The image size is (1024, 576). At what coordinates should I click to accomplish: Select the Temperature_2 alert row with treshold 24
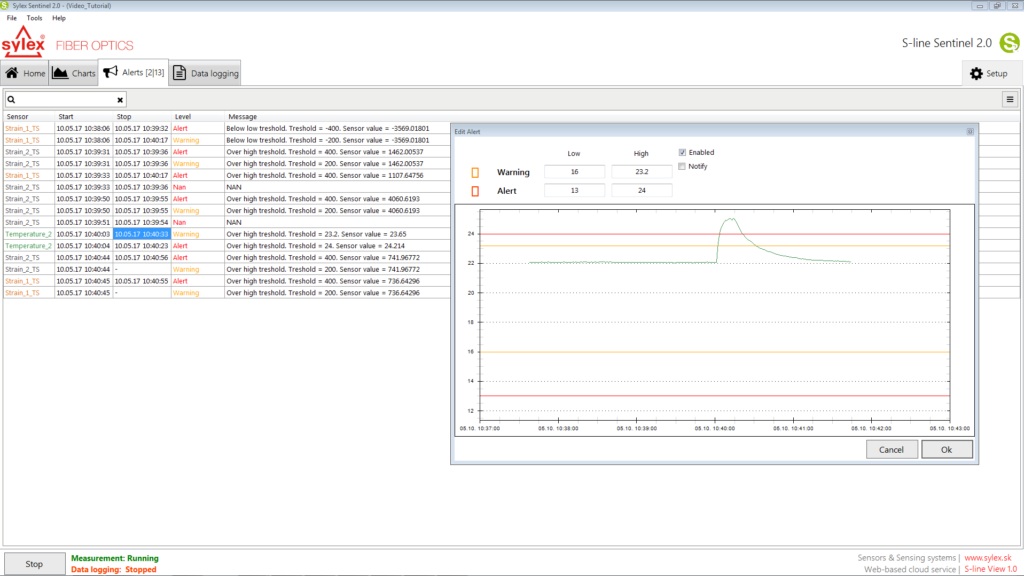tap(226, 246)
